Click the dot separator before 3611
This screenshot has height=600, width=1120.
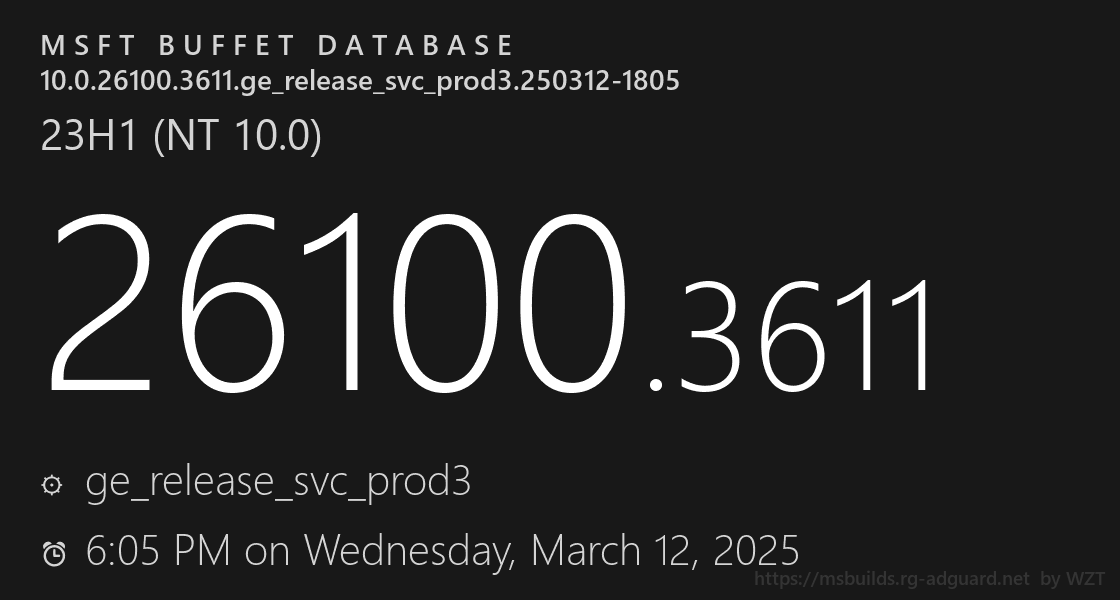point(655,384)
